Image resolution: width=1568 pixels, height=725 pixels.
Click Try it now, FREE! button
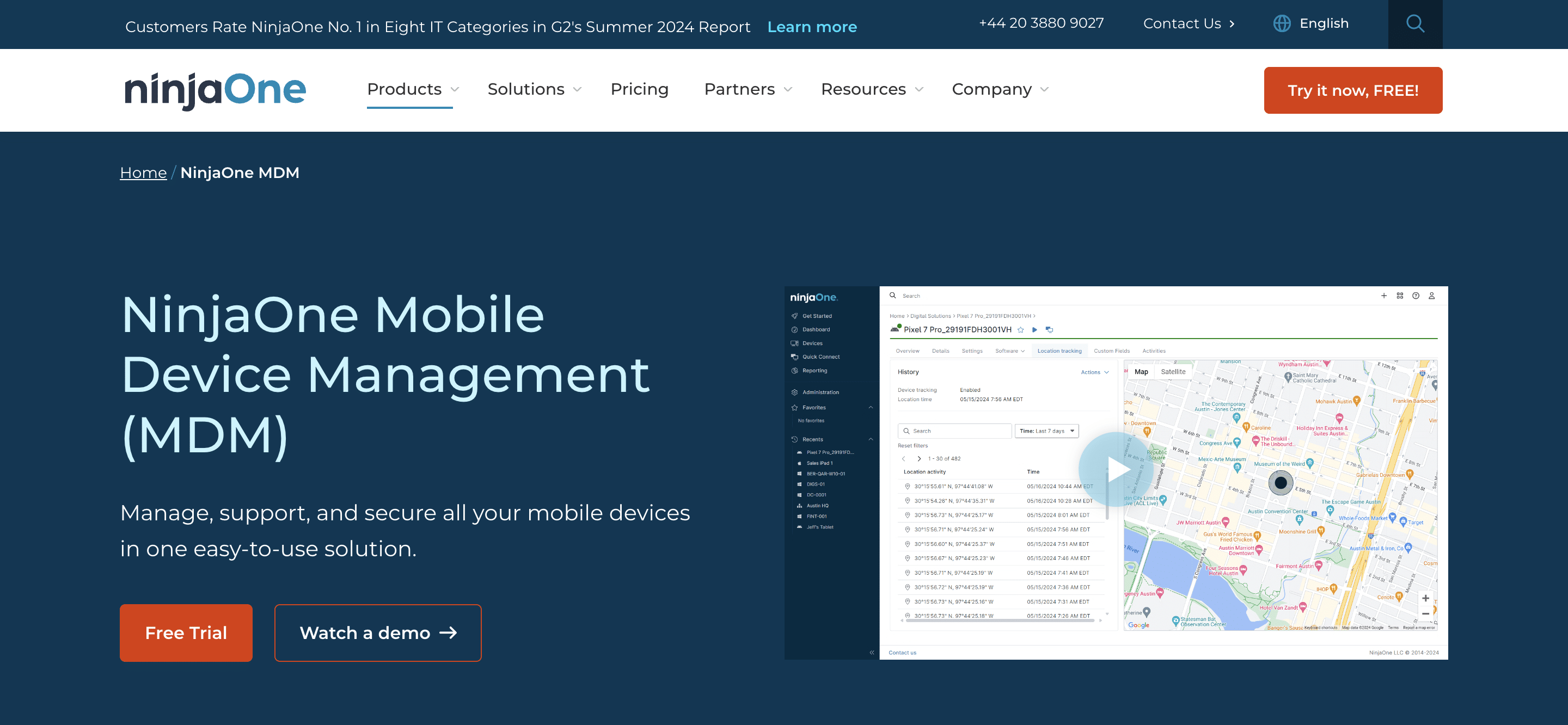click(x=1352, y=90)
